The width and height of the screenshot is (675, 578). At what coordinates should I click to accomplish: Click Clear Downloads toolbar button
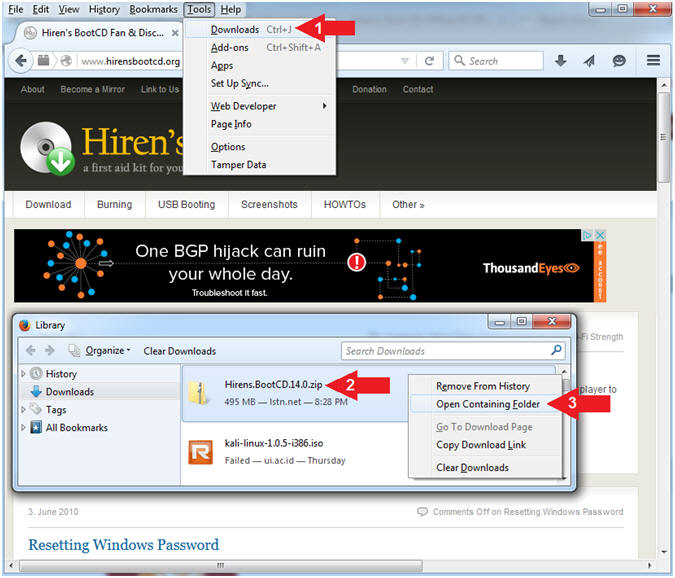point(180,351)
